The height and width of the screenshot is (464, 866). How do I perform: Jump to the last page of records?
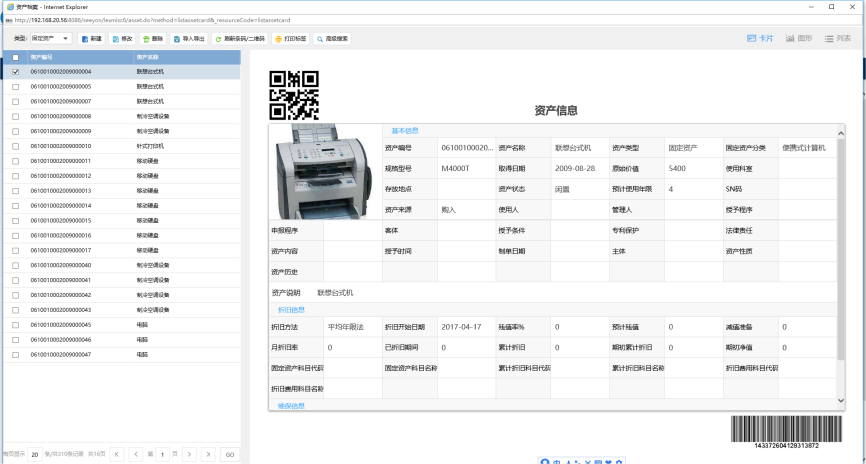point(207,454)
